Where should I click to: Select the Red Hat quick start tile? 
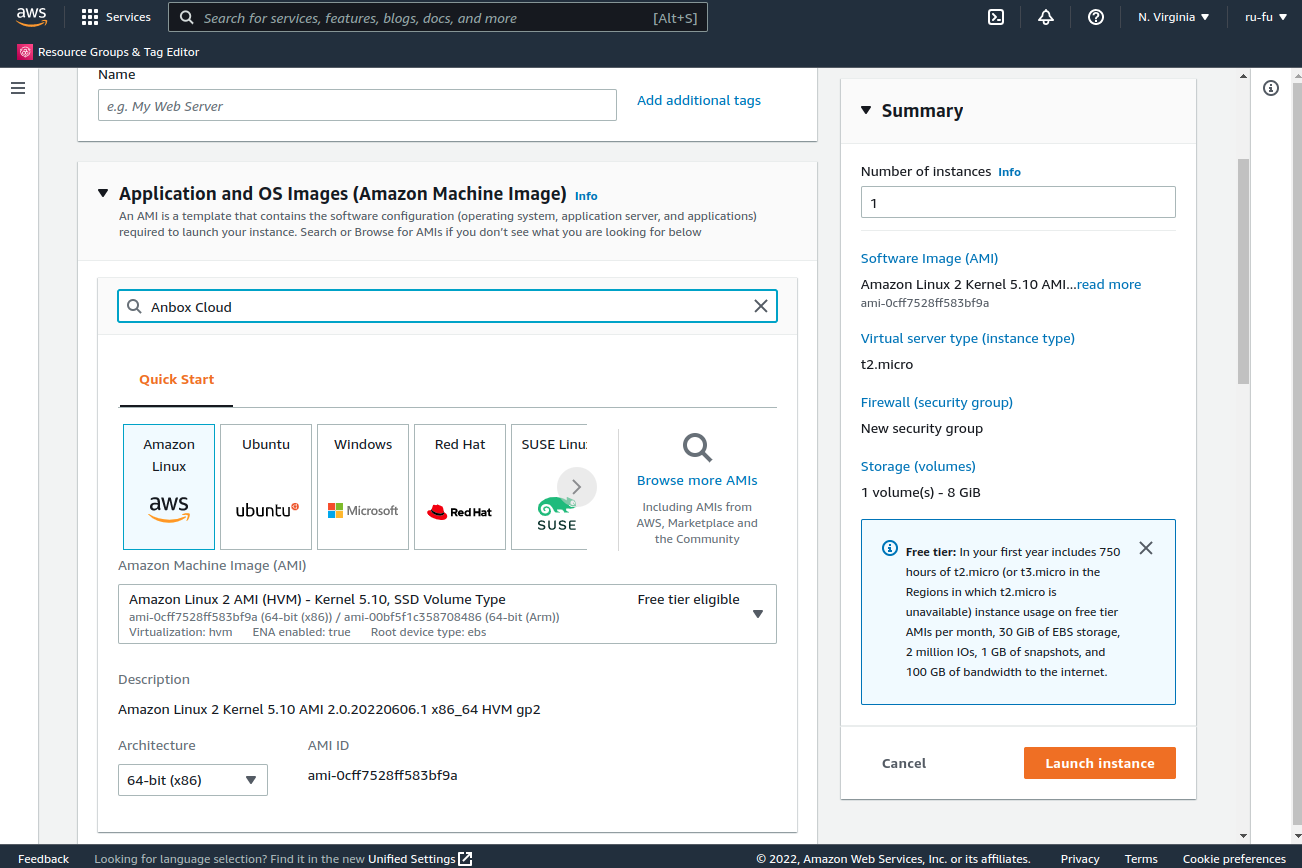460,487
